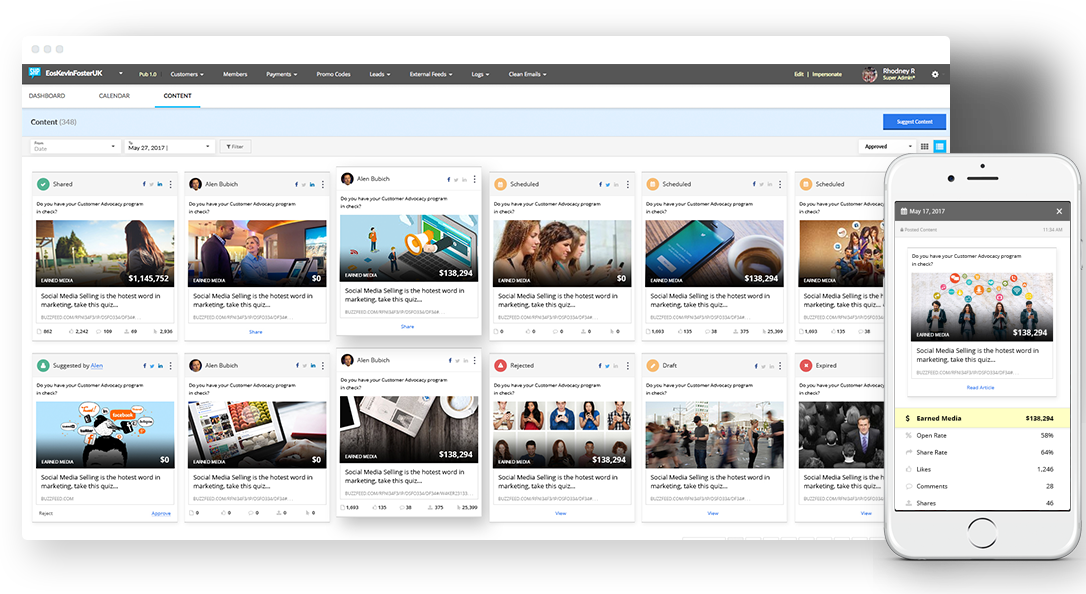Click the faces collage thumbnail on the Rejected card
Viewport: 1086px width, 594px height.
click(562, 434)
